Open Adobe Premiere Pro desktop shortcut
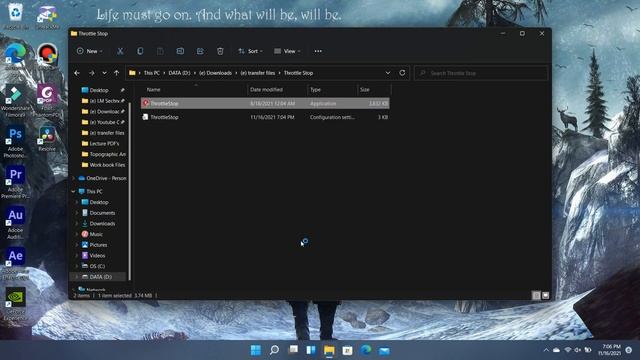This screenshot has width=640, height=360. click(15, 182)
